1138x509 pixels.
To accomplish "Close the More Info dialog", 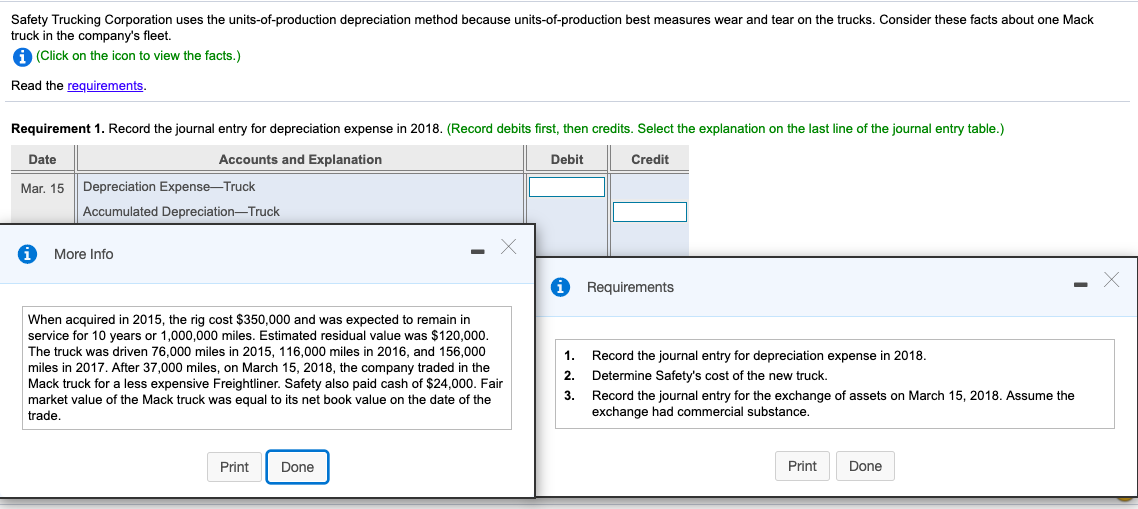I will coord(508,248).
